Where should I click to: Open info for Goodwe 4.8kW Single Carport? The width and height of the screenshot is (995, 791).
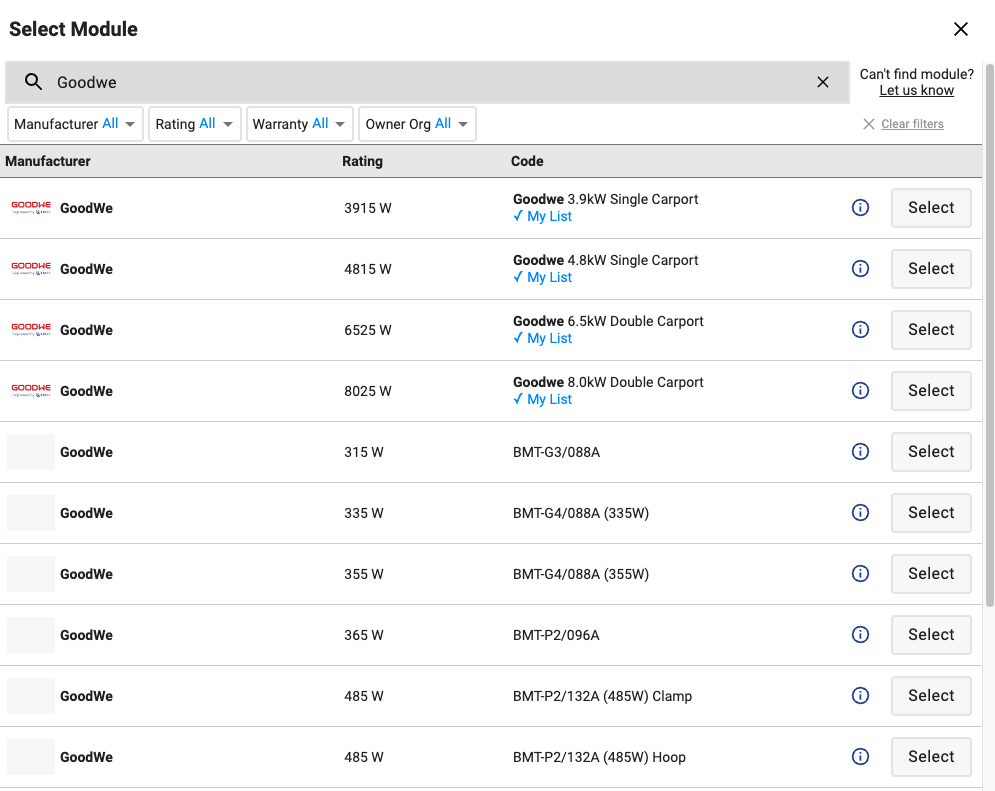pos(860,268)
